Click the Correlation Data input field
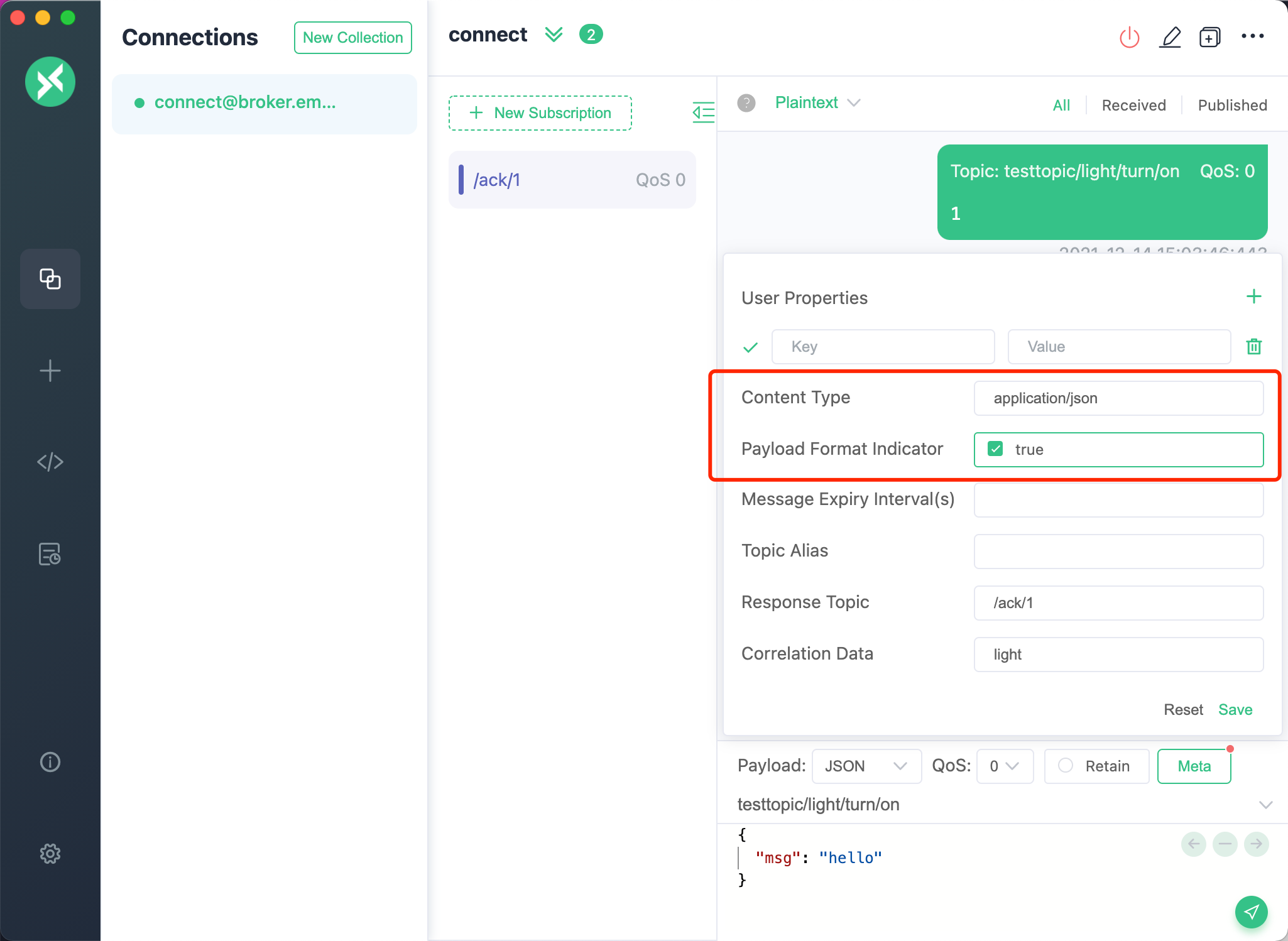 (1119, 654)
